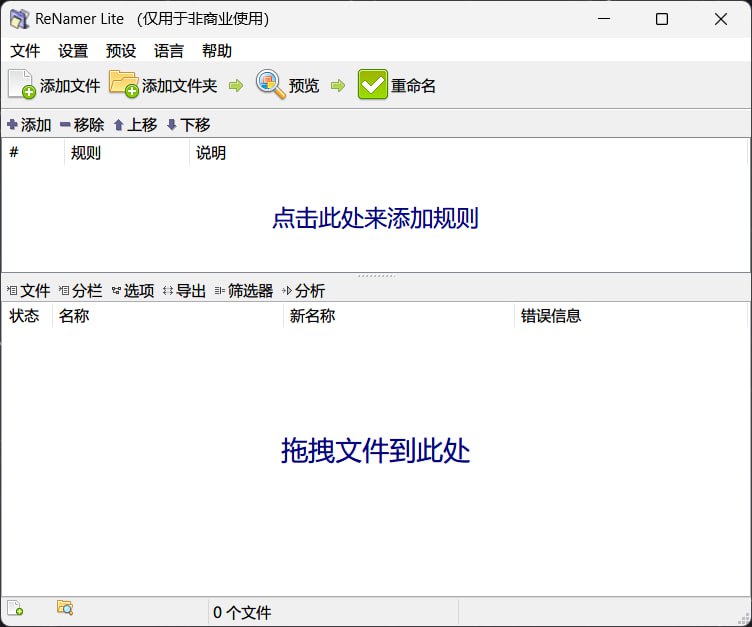Open the 设置 menu

click(x=73, y=51)
